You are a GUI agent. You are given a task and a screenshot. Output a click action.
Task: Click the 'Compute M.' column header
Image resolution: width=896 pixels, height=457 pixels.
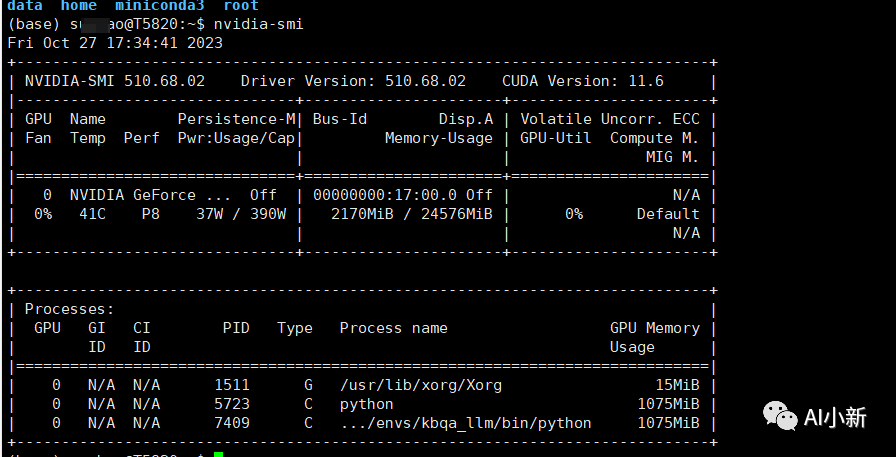[655, 138]
